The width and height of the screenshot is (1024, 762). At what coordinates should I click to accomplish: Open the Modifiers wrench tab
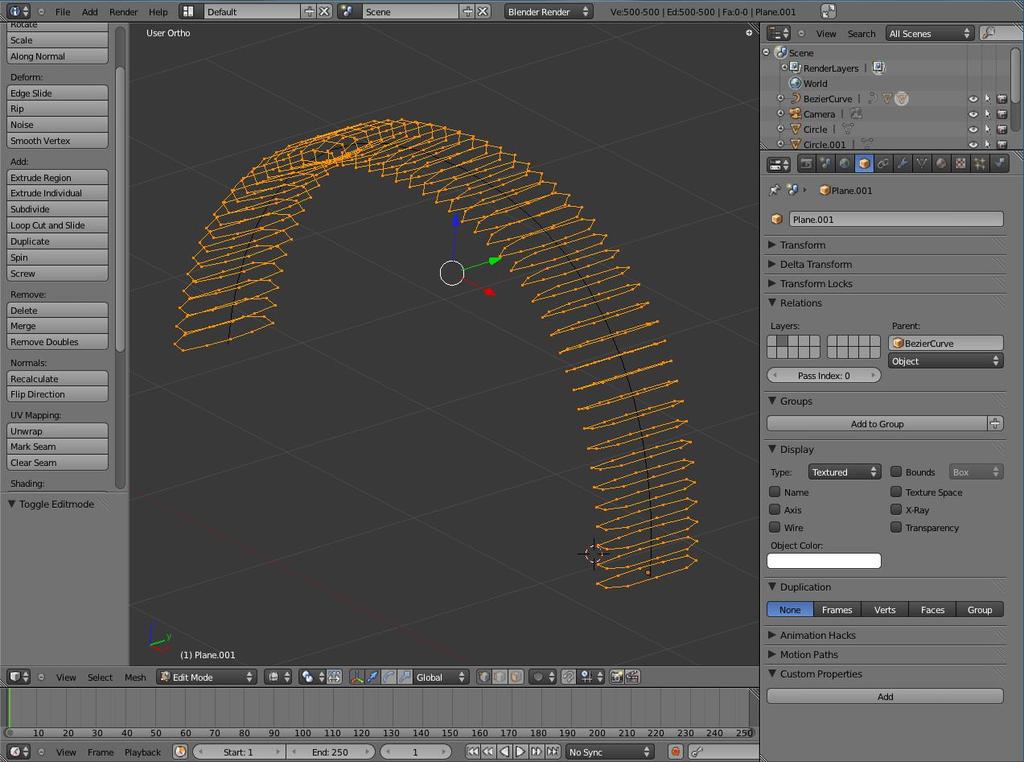tap(903, 164)
